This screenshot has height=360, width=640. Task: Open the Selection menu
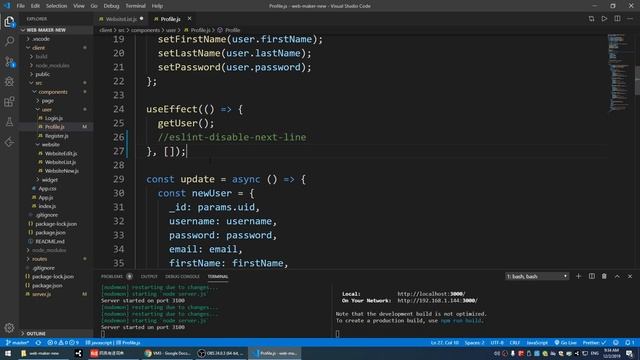56,6
